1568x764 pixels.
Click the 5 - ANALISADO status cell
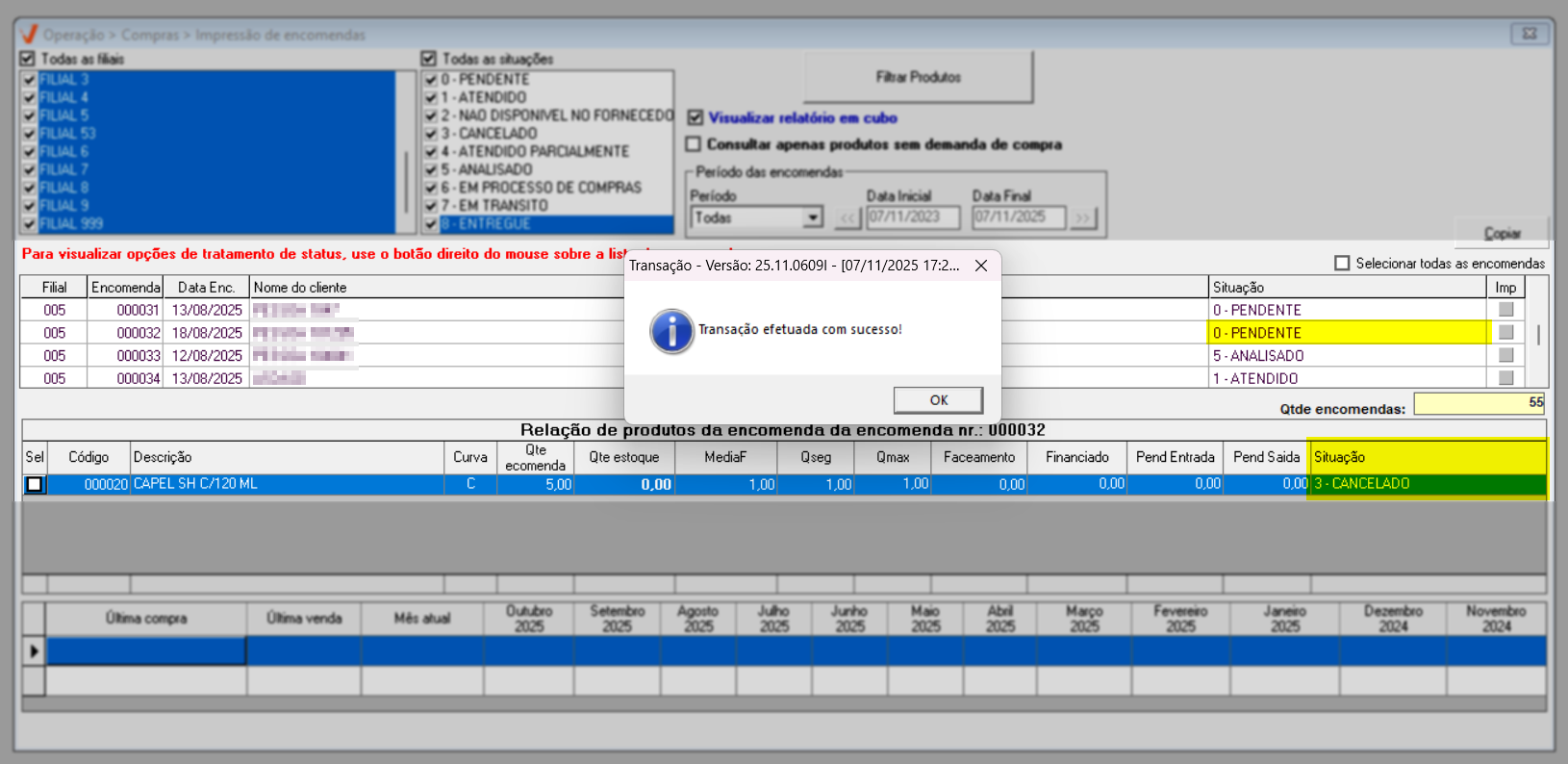[x=1347, y=356]
